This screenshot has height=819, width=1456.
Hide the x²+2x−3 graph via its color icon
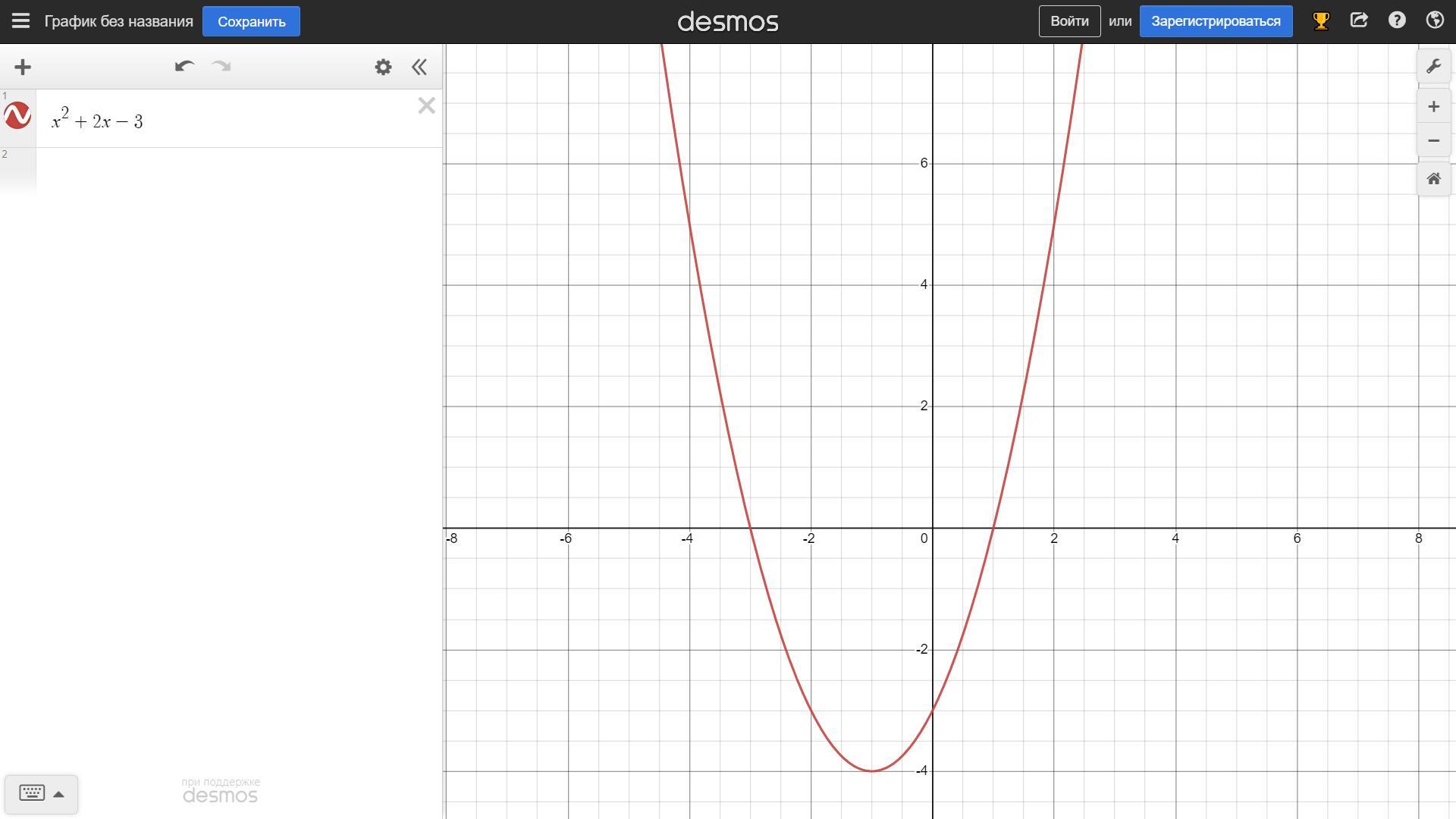tap(17, 116)
